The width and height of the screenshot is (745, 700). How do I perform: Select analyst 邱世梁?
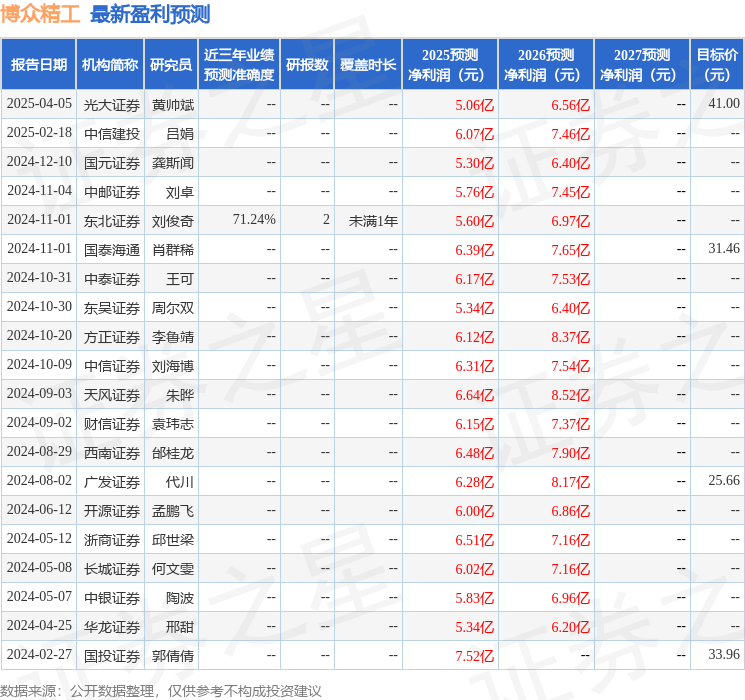coord(173,540)
